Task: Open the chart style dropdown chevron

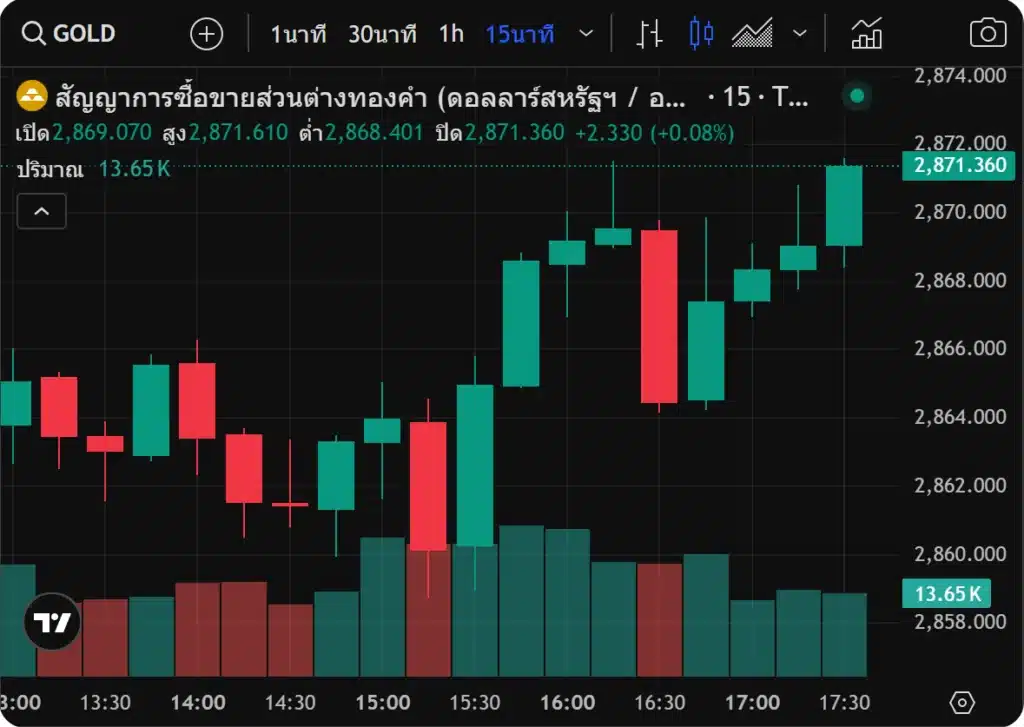Action: point(799,34)
